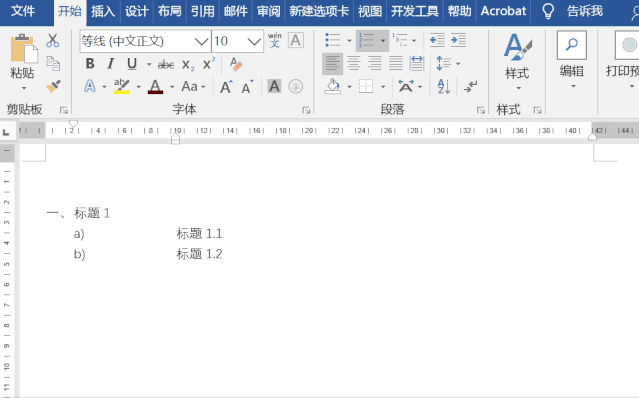Click the Clear Formatting eraser icon
The image size is (639, 398).
[236, 64]
